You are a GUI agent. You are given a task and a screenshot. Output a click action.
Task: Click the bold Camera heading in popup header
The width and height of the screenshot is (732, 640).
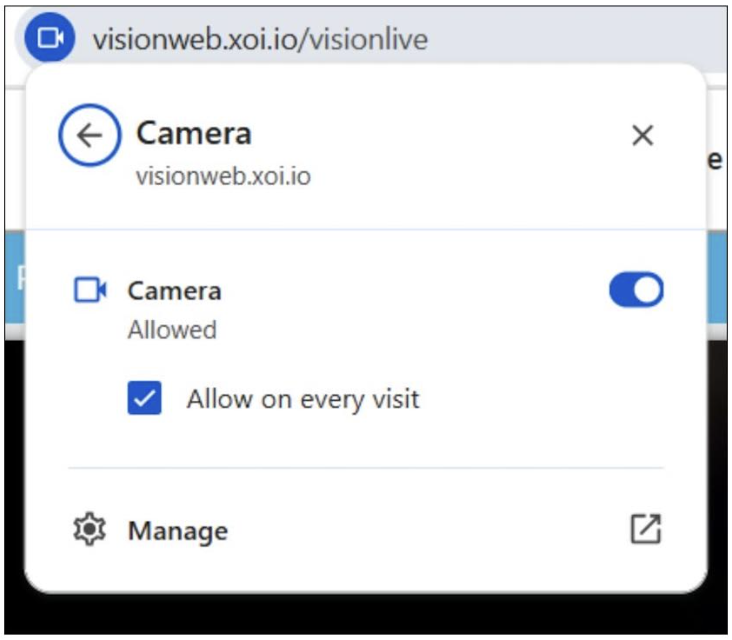pyautogui.click(x=194, y=134)
